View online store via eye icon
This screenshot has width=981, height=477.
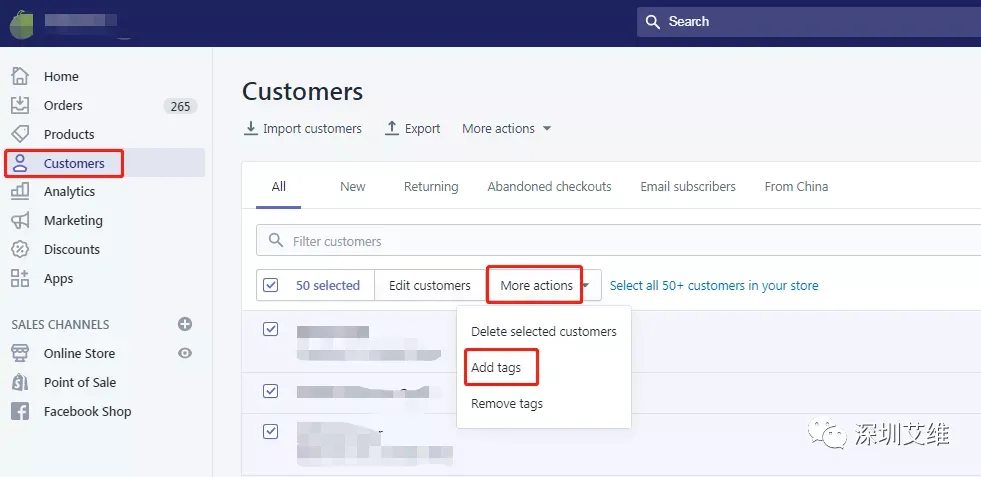[x=185, y=353]
